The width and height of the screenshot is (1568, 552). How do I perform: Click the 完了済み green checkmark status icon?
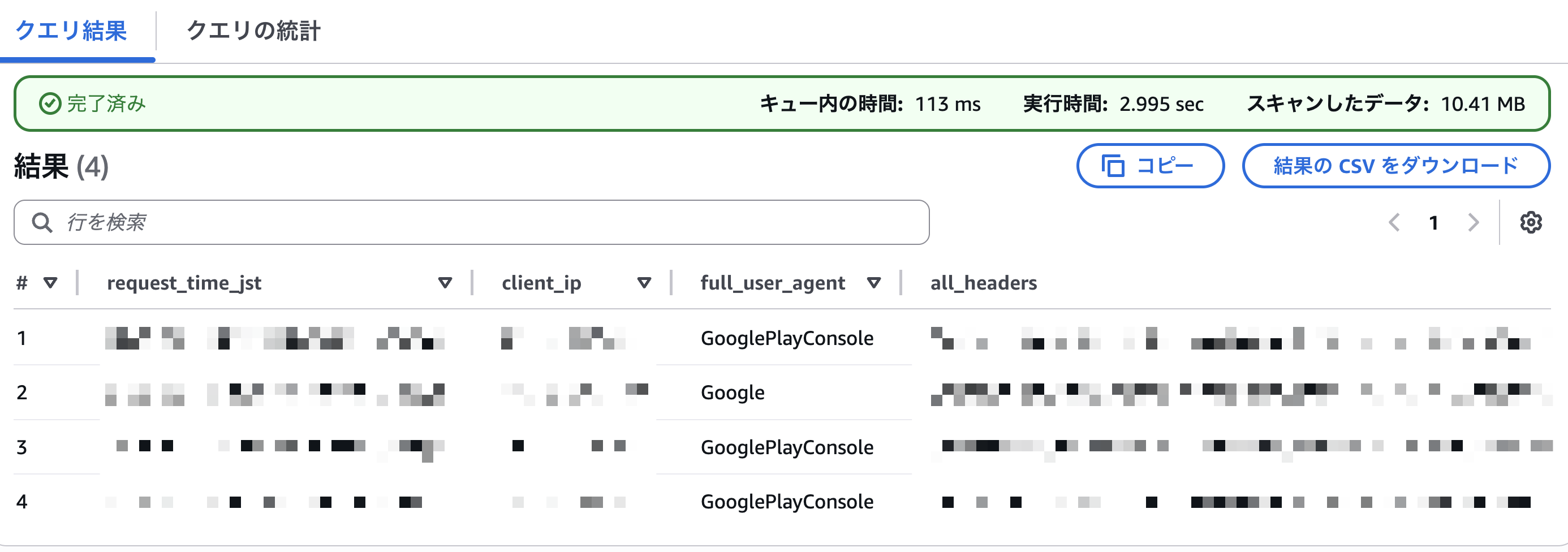click(50, 103)
